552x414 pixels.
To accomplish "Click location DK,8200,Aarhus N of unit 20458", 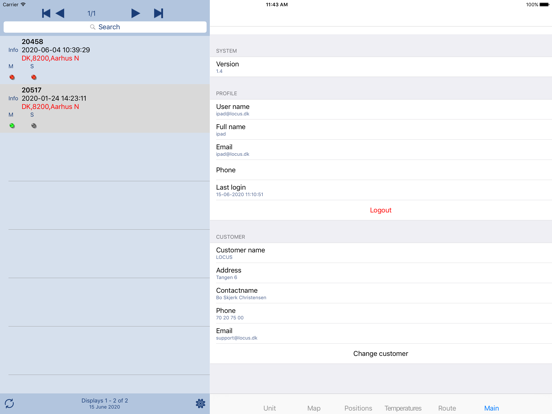I will click(x=50, y=58).
